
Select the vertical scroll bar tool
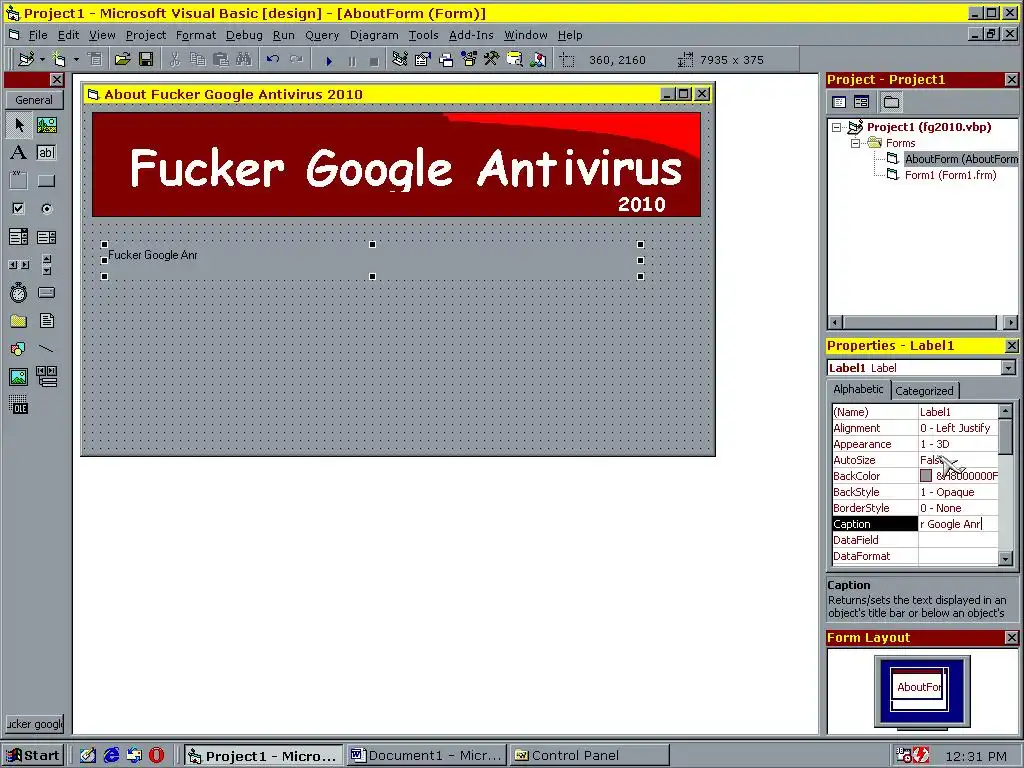46,264
